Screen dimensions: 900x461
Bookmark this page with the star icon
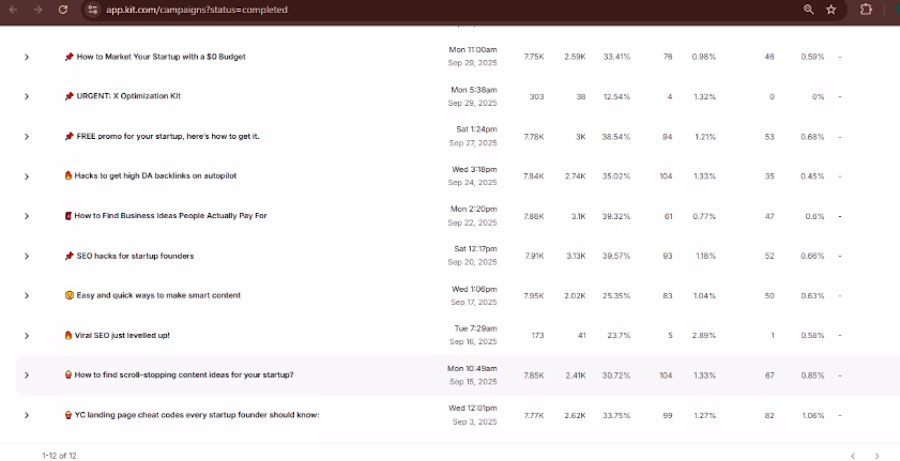(831, 9)
